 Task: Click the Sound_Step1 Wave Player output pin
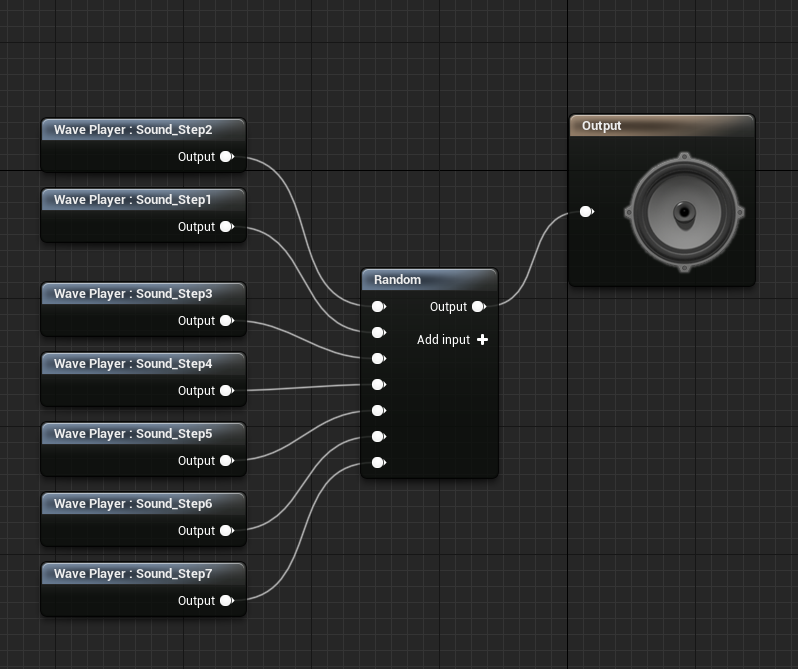[227, 227]
